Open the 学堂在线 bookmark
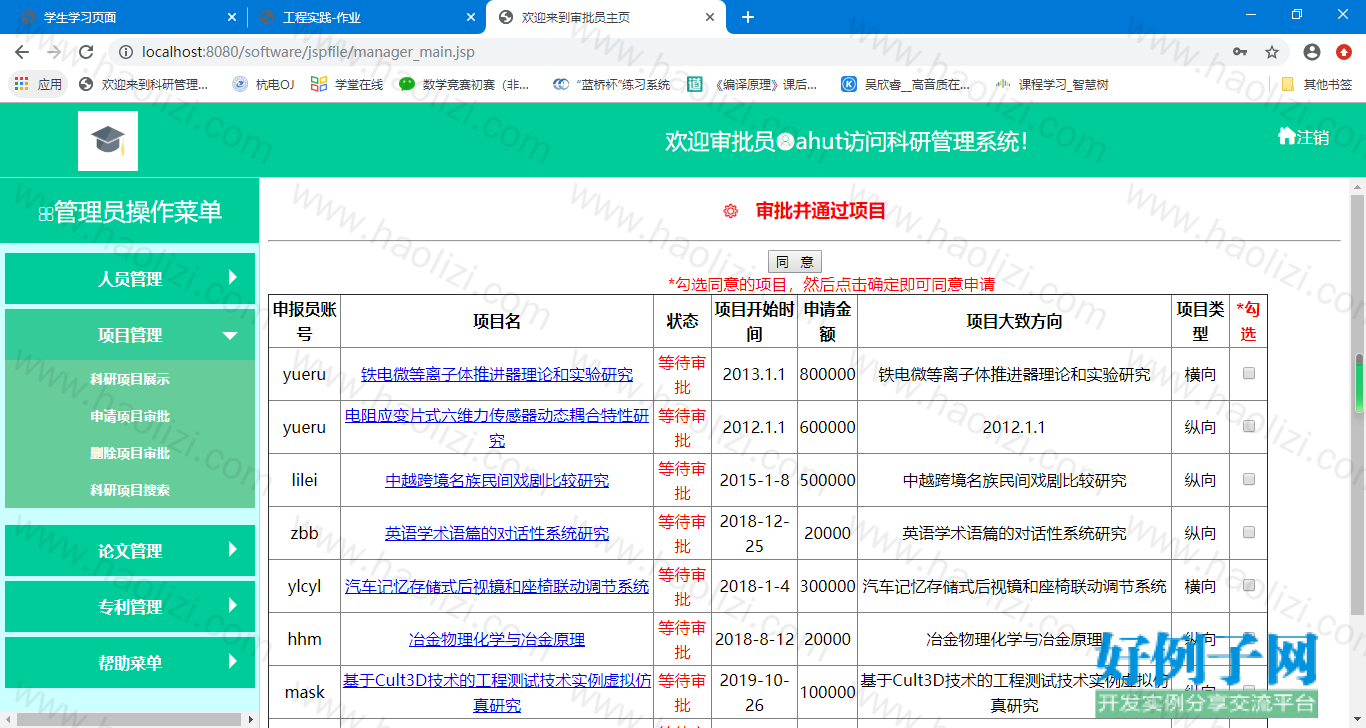Screen dimensions: 1366x728 347,85
